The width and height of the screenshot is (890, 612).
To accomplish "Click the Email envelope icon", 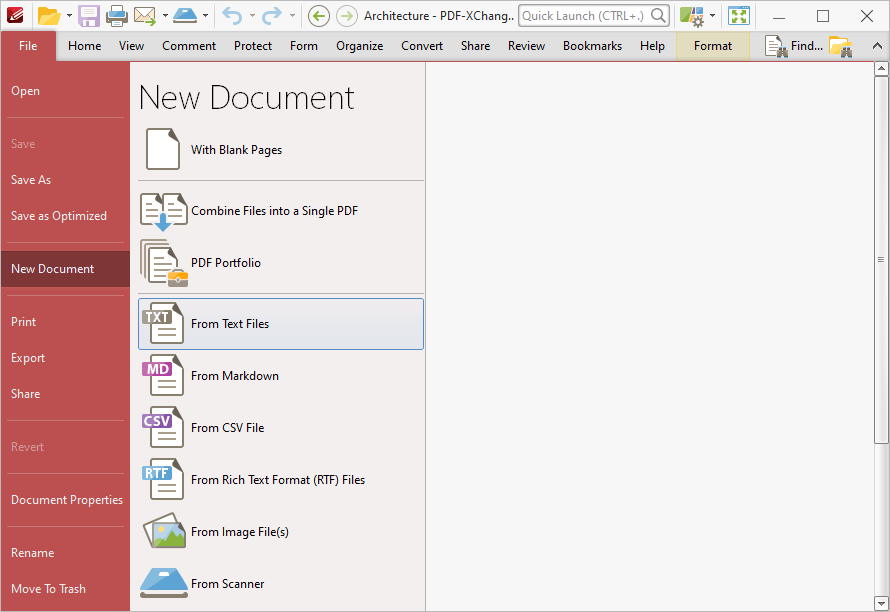I will 145,16.
